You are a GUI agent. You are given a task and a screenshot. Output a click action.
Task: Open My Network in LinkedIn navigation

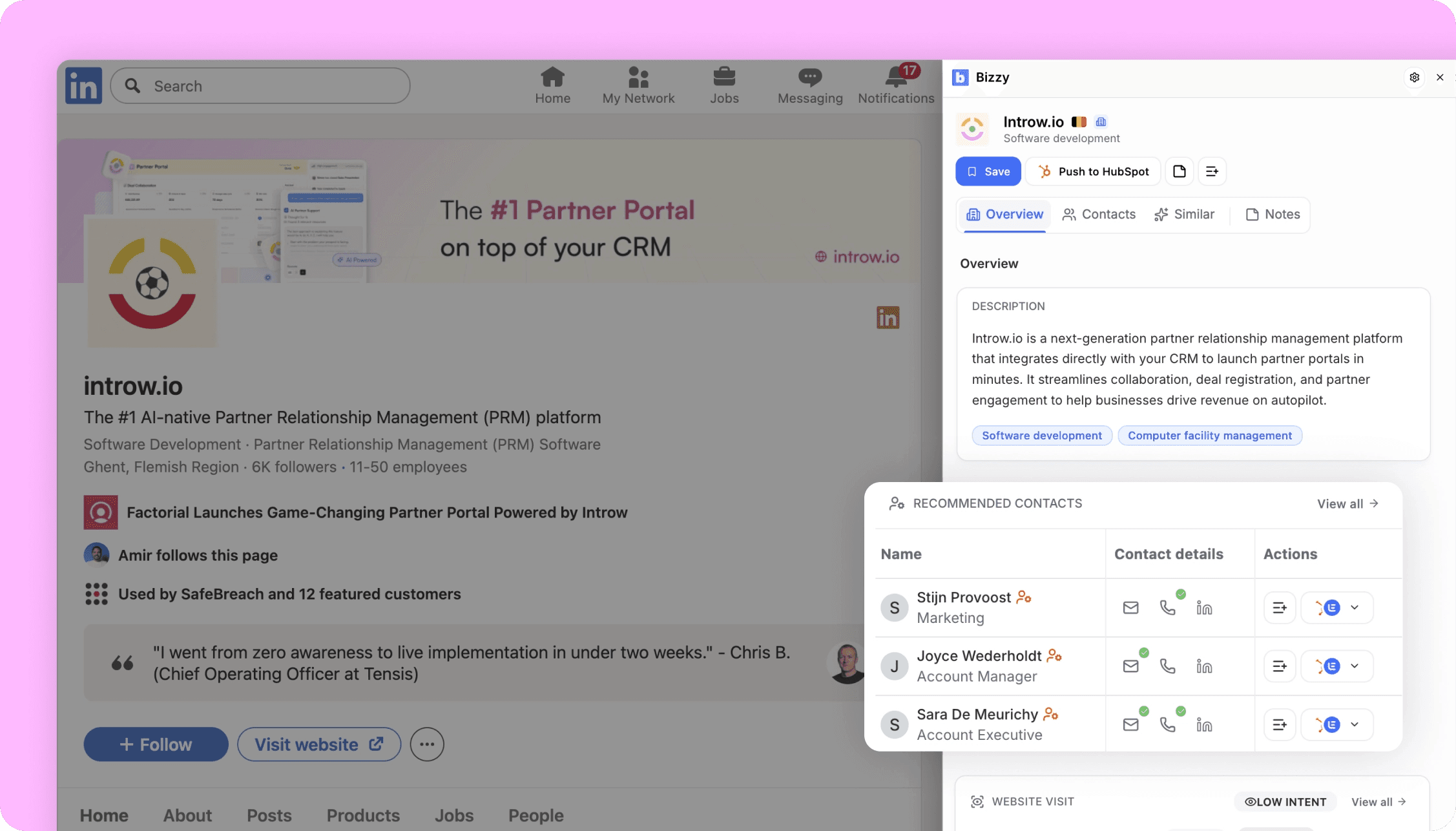pos(638,85)
